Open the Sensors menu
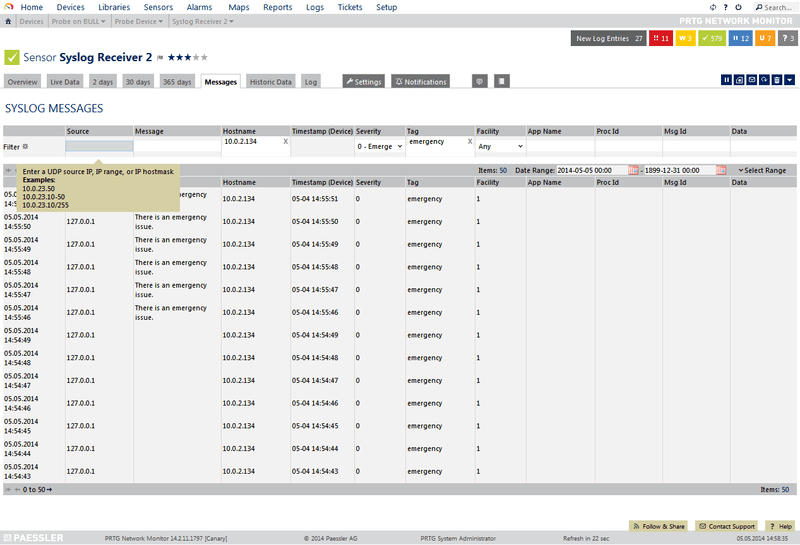The width and height of the screenshot is (800, 545). (158, 7)
